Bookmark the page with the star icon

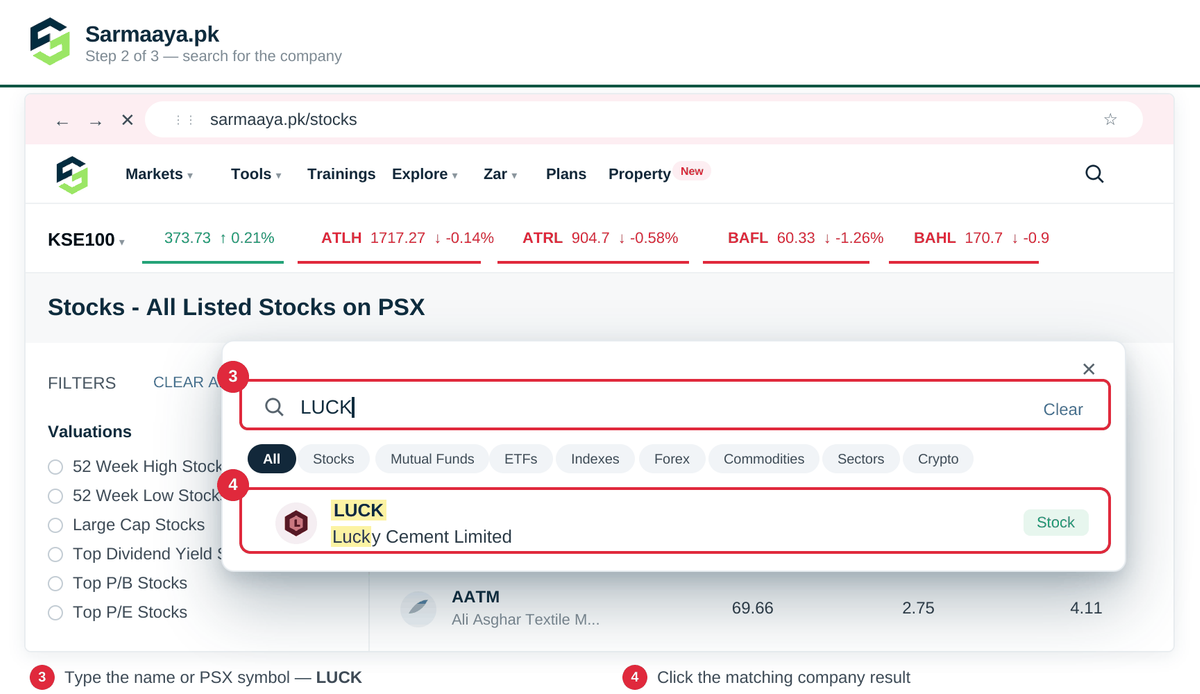coord(1110,120)
